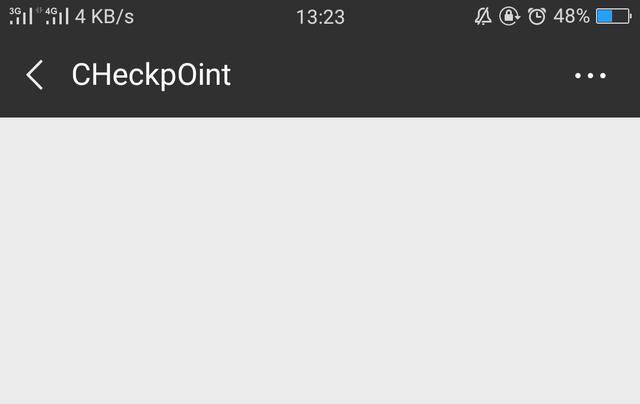Viewport: 640px width, 404px height.
Task: Tap the 48% battery percentage text
Action: [x=571, y=17]
